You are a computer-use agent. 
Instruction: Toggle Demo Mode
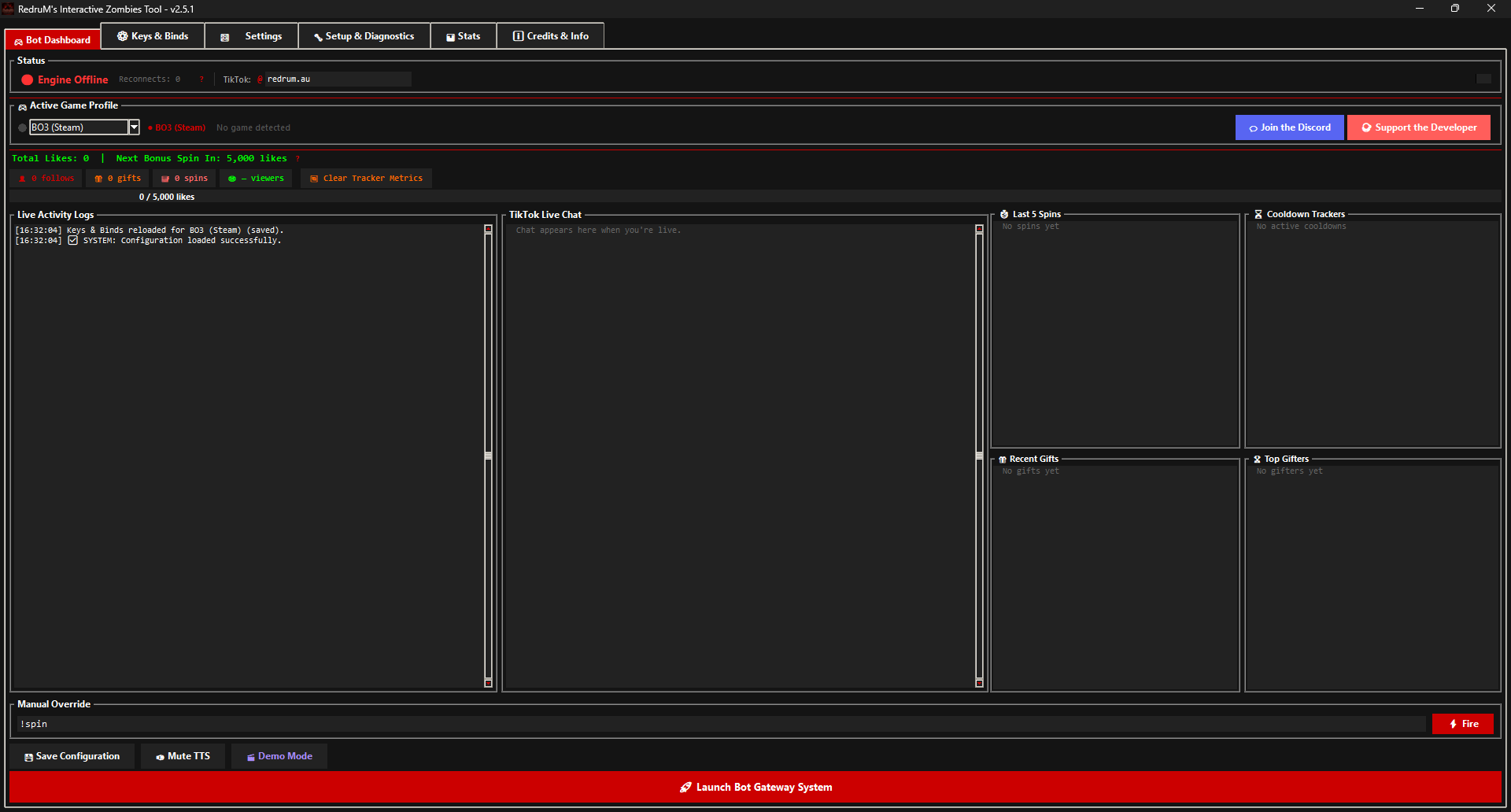coord(279,756)
